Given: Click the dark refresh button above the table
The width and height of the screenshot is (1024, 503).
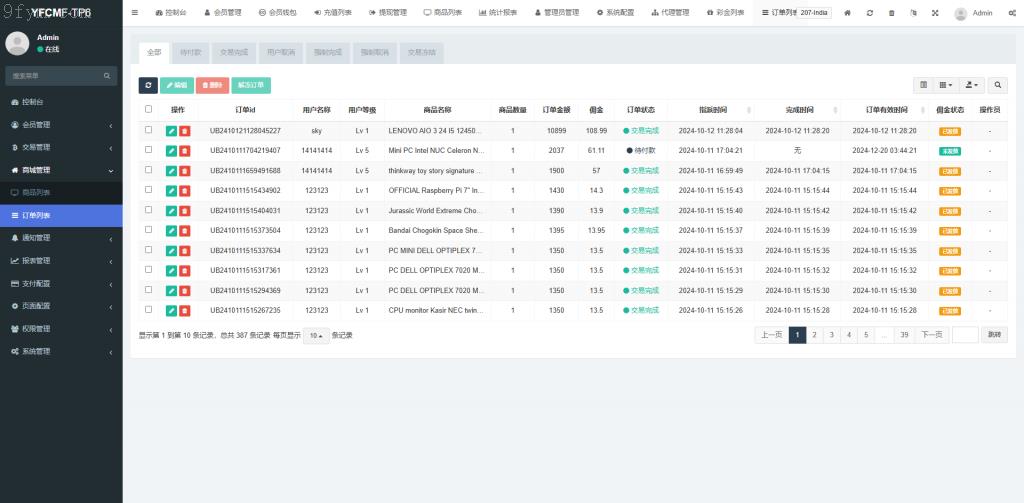Looking at the screenshot, I should click(x=148, y=86).
